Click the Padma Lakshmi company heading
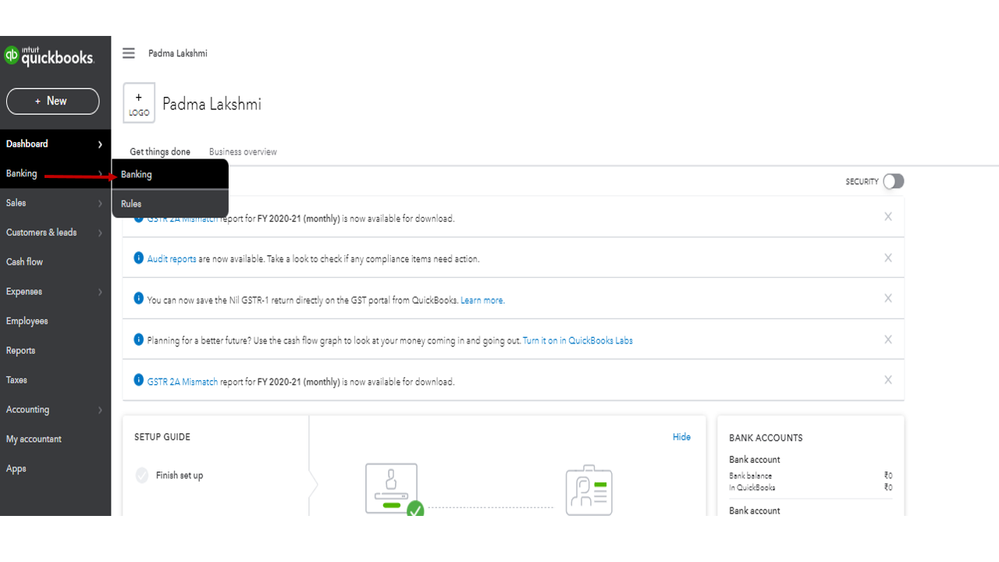 pyautogui.click(x=212, y=104)
